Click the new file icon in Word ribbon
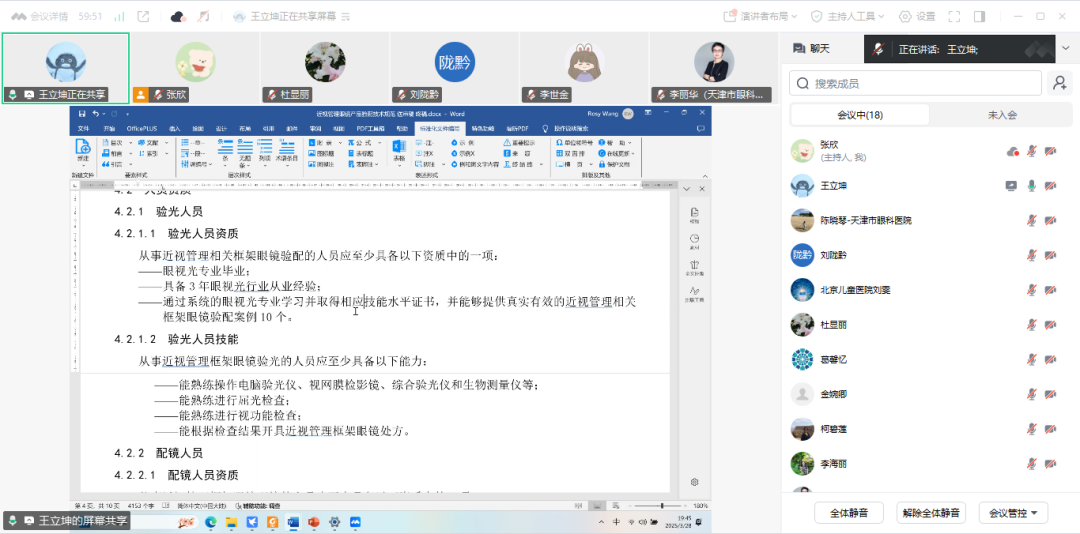Image resolution: width=1080 pixels, height=534 pixels. click(83, 147)
